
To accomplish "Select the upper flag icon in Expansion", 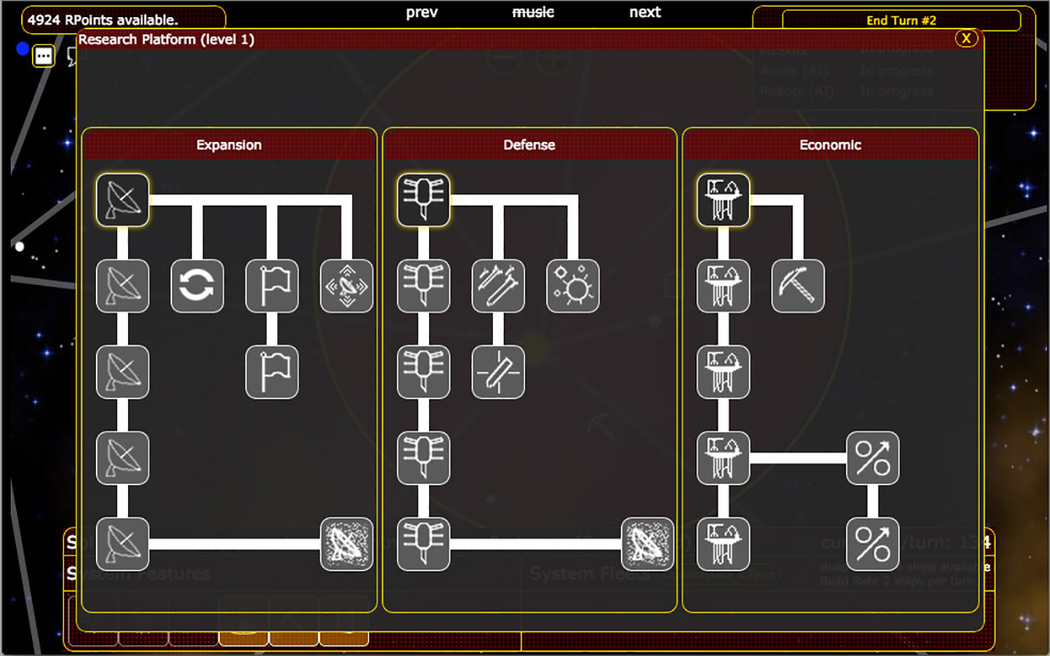I will (x=272, y=286).
